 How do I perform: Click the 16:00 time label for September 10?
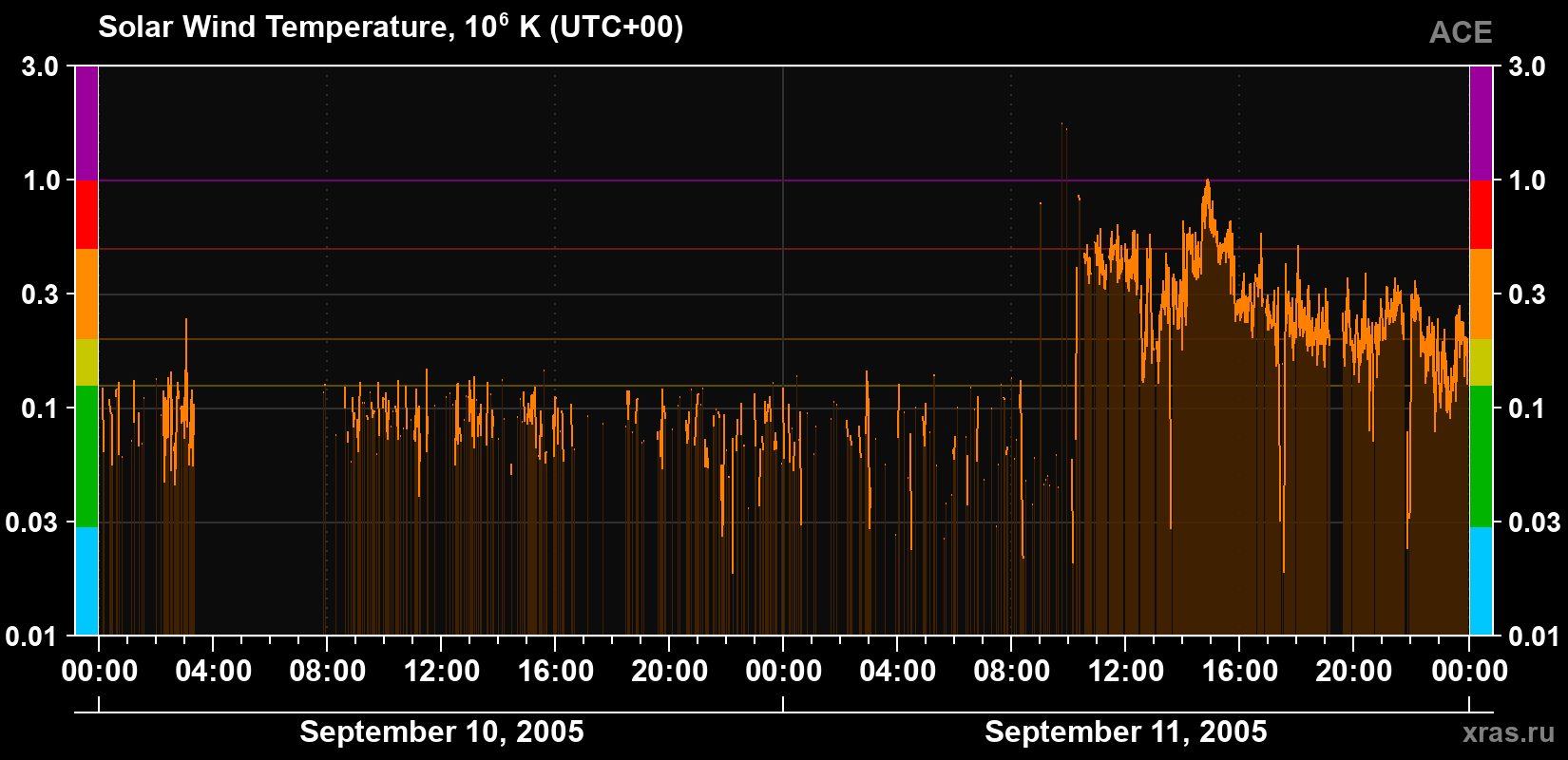click(556, 671)
